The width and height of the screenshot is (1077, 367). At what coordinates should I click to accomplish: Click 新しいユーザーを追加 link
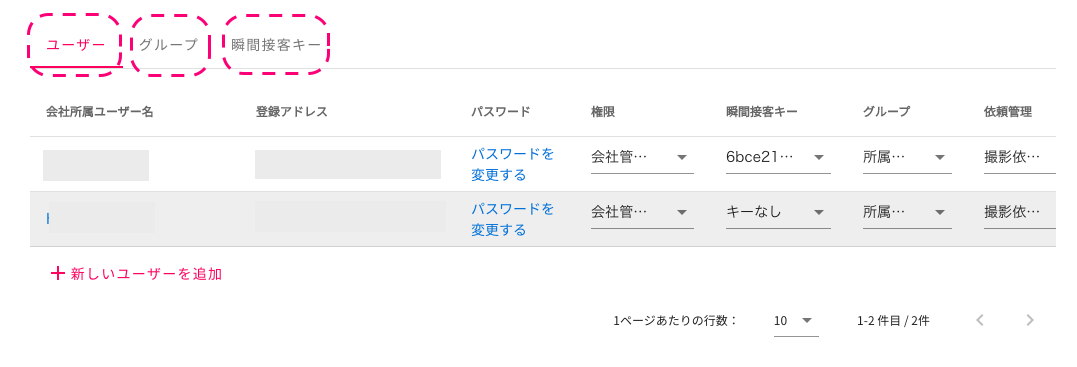146,274
